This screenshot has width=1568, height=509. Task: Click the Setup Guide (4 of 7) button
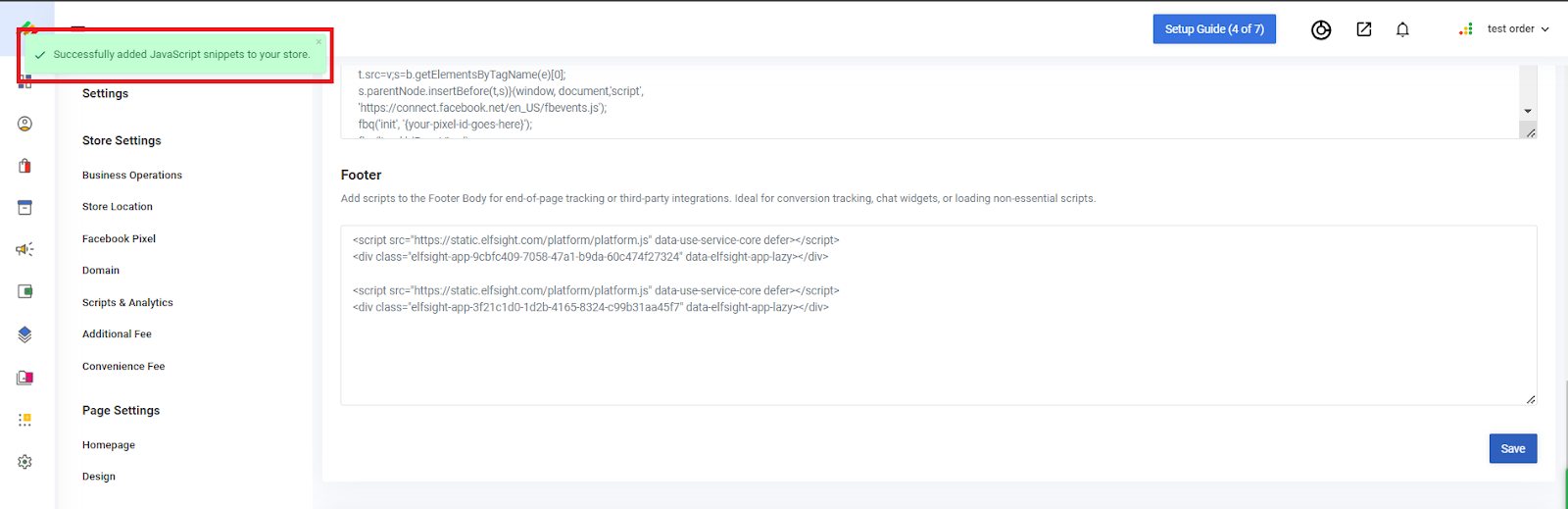point(1214,29)
